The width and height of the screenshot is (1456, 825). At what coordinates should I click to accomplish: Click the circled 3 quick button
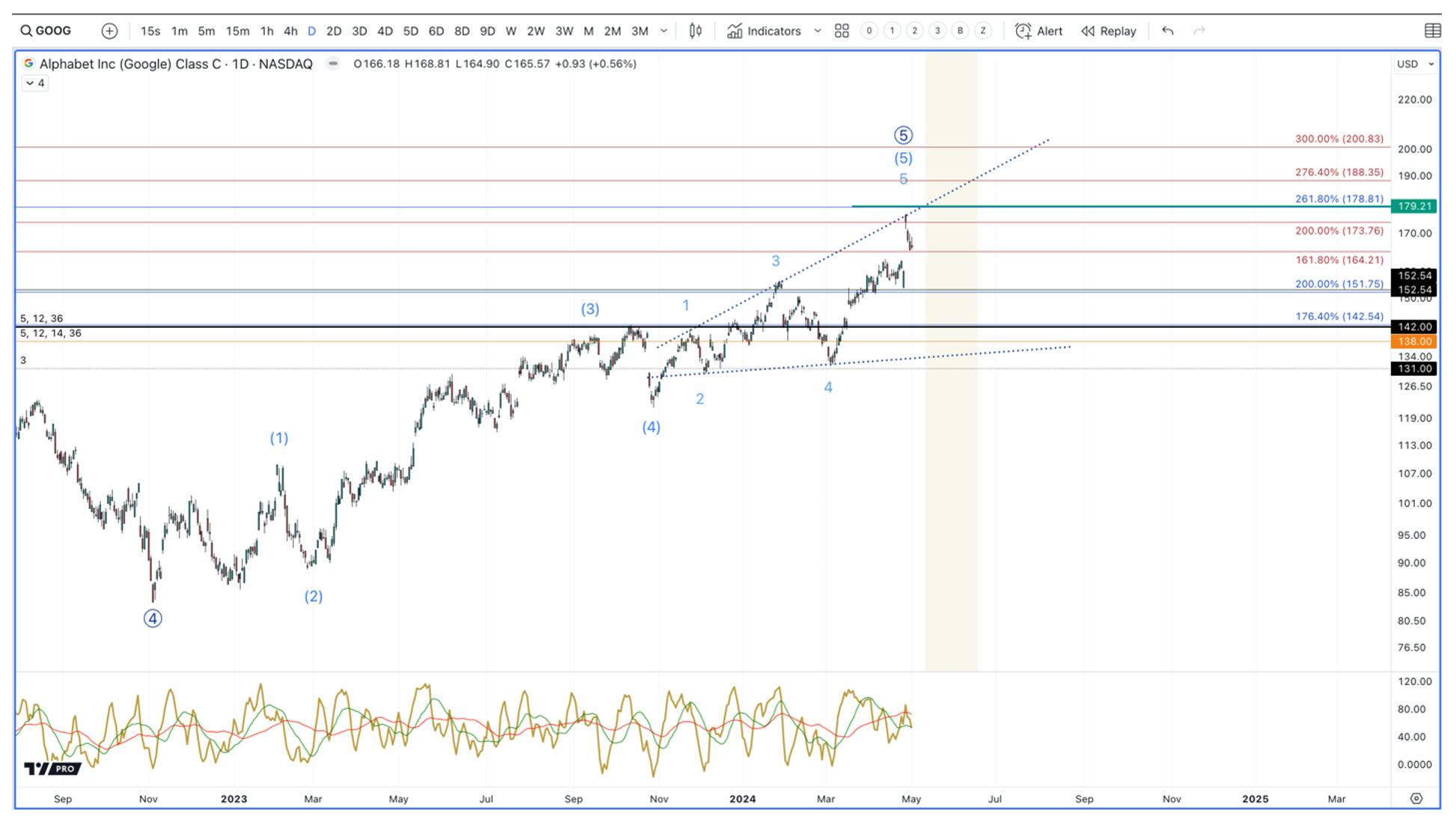937,31
